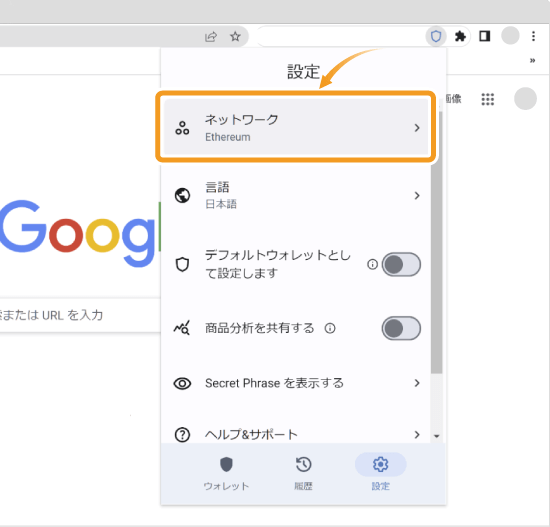Toggle the Chrome side panel icon
This screenshot has height=527, width=550.
[x=484, y=36]
